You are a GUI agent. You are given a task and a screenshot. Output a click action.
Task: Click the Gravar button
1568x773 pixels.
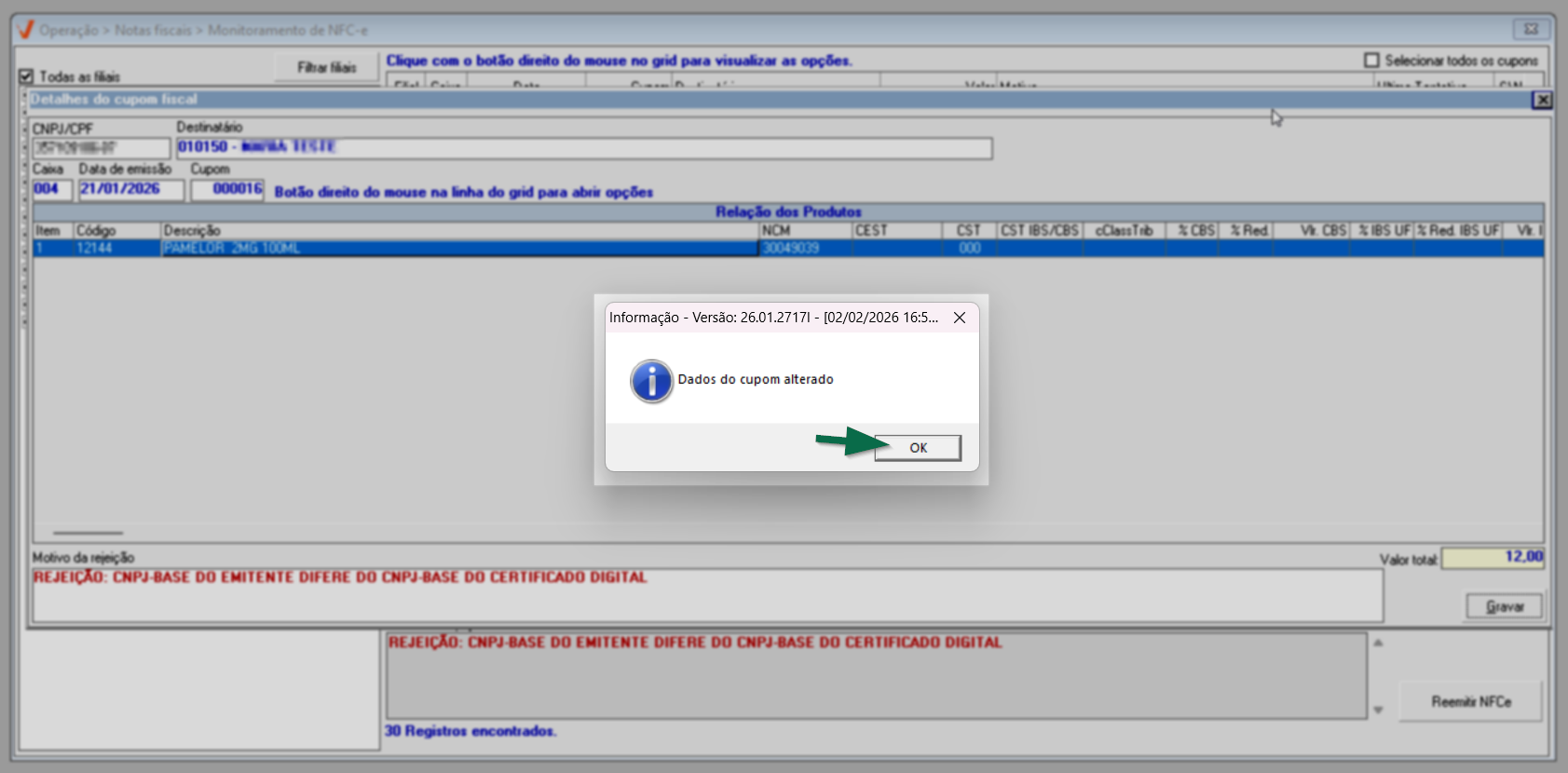(x=1505, y=606)
